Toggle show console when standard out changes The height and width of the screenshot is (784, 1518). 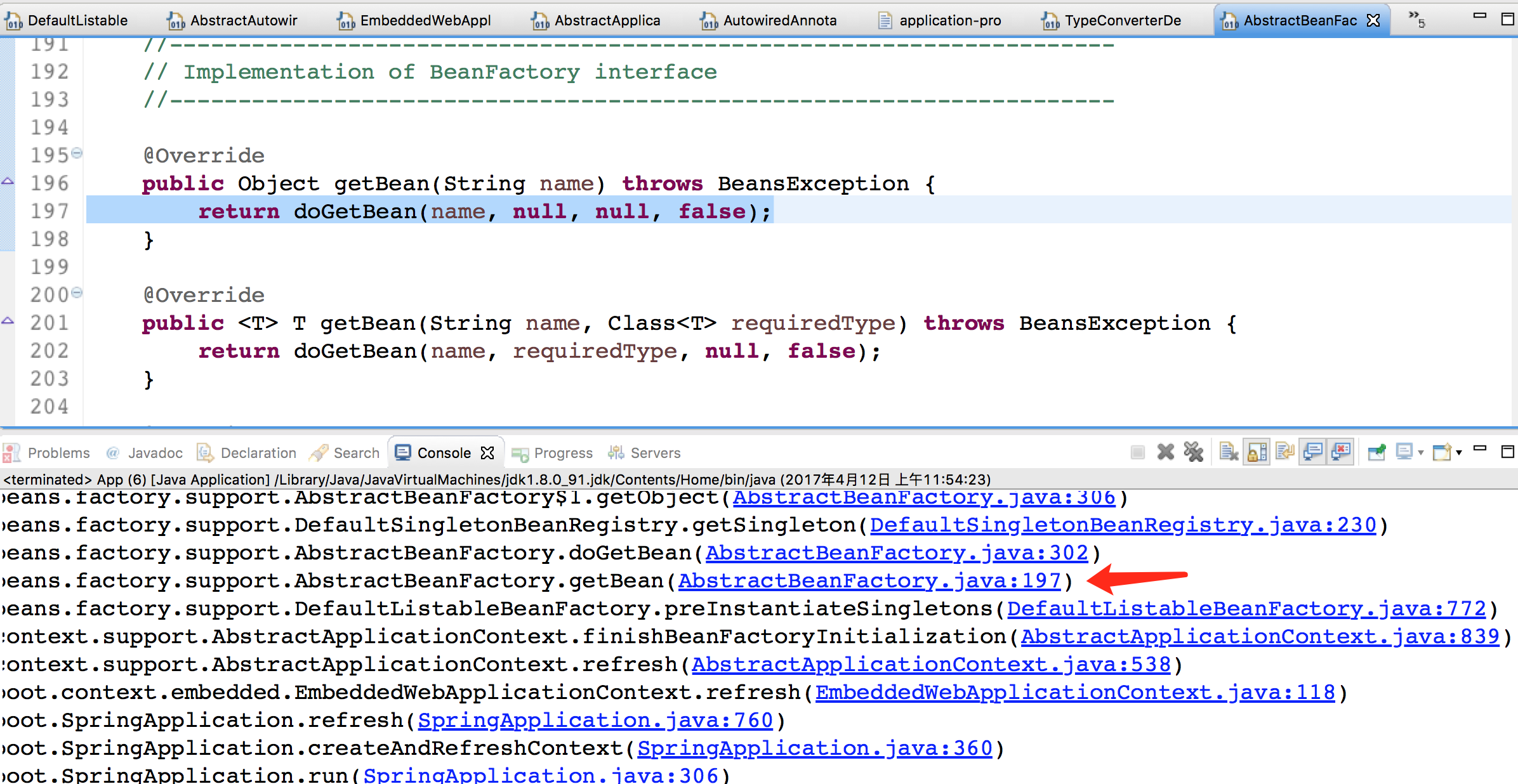point(1313,452)
